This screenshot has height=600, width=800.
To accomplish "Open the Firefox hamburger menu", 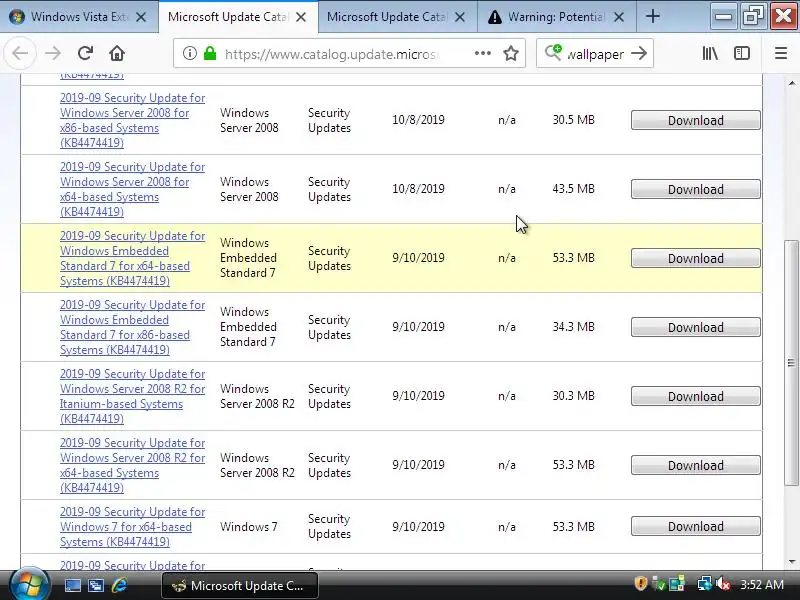I will click(781, 53).
